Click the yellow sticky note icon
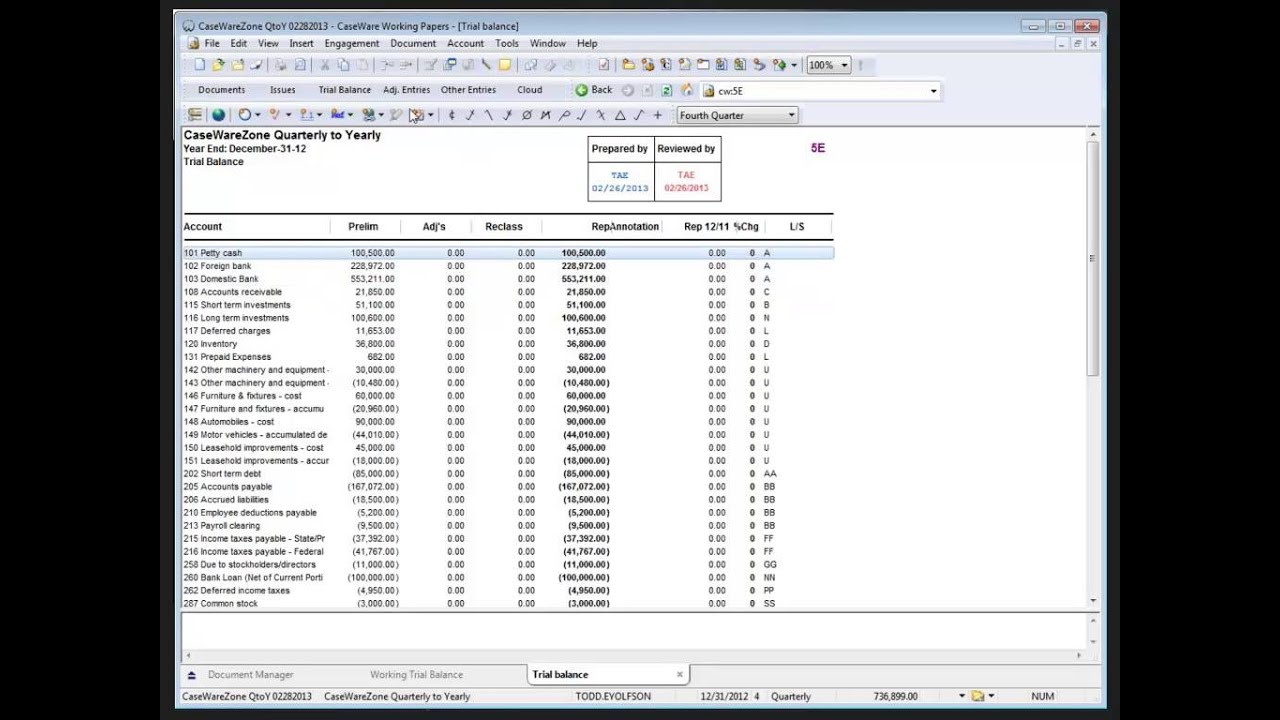 [504, 65]
